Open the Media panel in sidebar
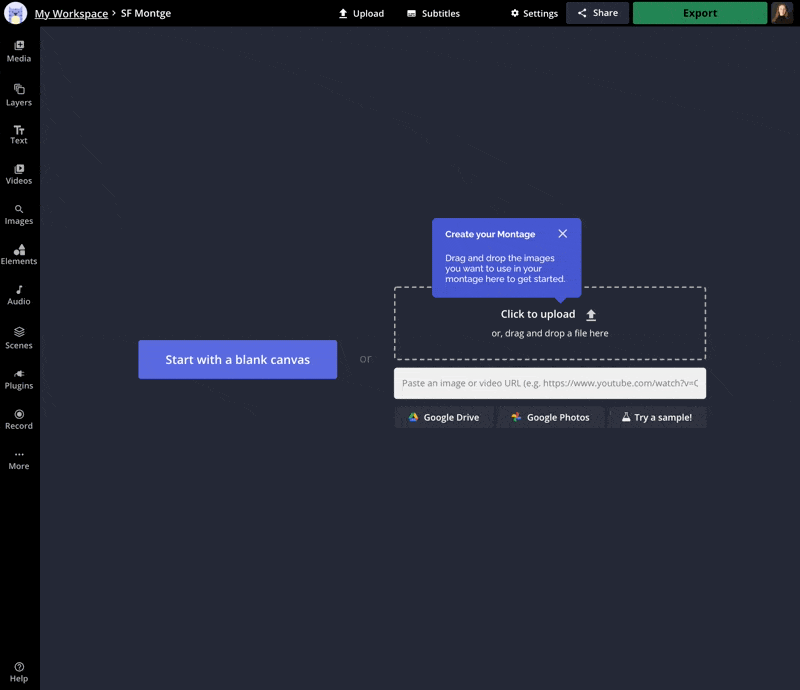 click(19, 51)
